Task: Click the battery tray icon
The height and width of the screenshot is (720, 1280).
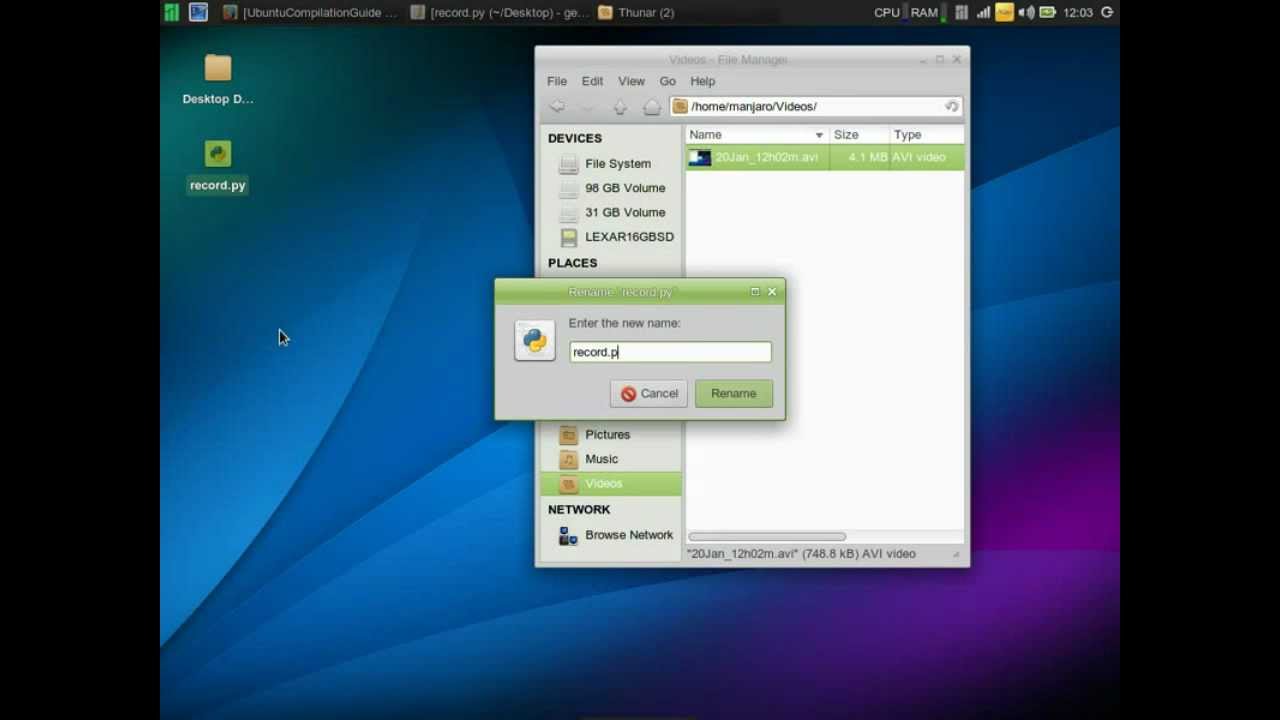Action: [x=1047, y=12]
